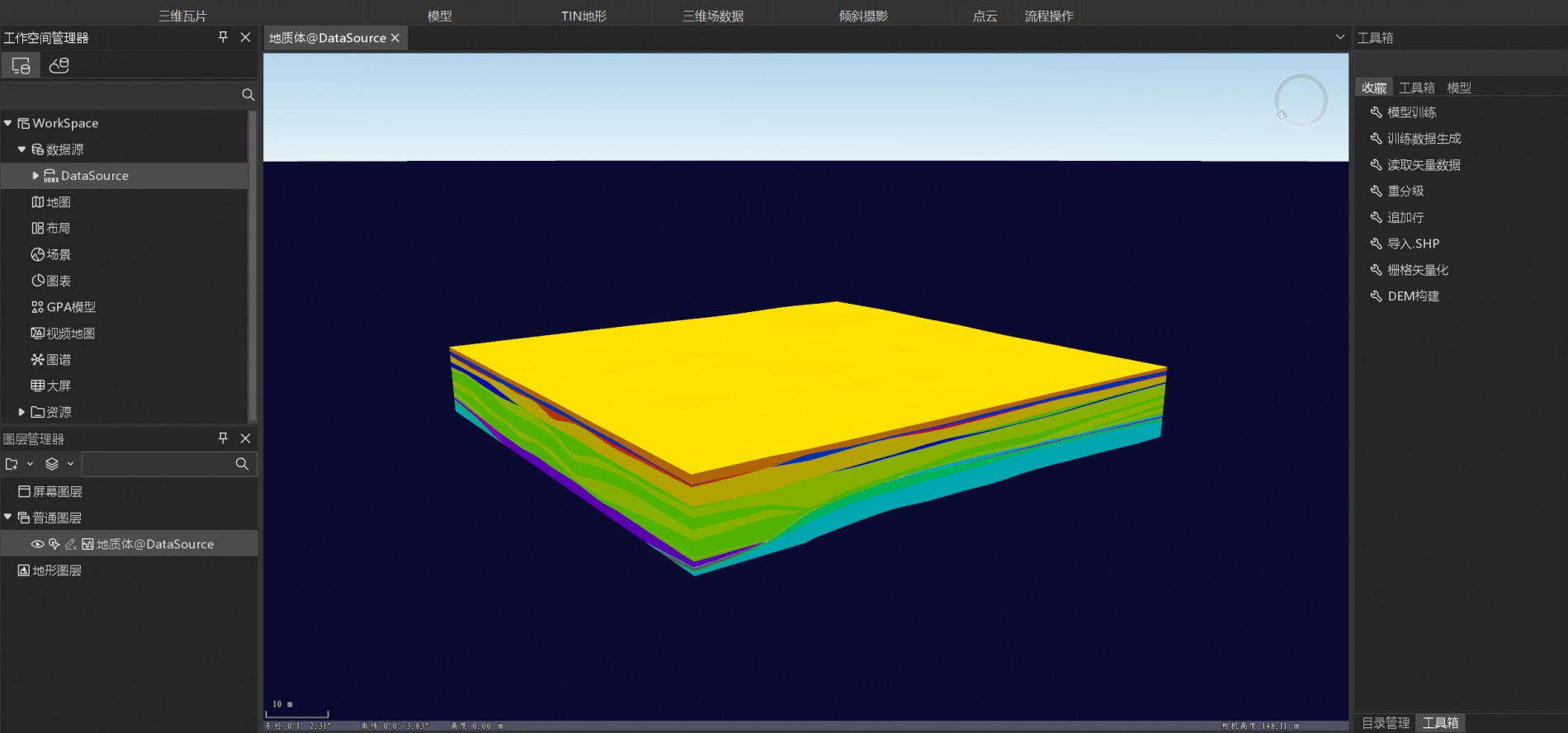
Task: Toggle selectable state of 地质体@DataSource layer
Action: 54,544
